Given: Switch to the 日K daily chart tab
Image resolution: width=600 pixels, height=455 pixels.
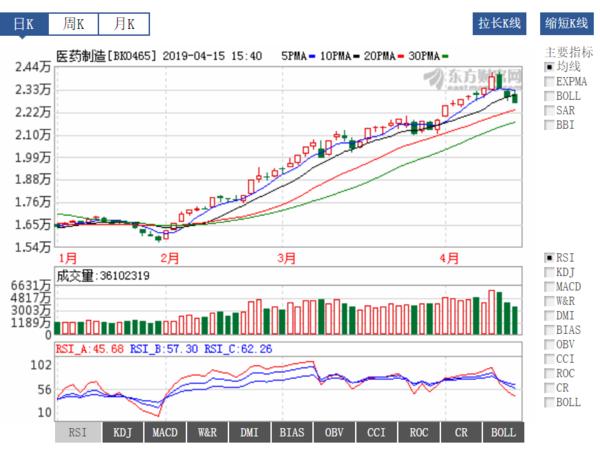Looking at the screenshot, I should [24, 24].
